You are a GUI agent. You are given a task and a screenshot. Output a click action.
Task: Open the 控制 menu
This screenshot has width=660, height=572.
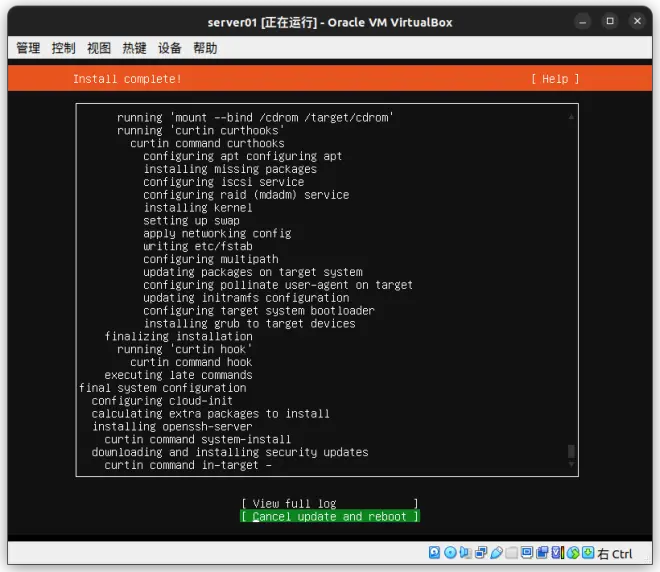coord(64,48)
